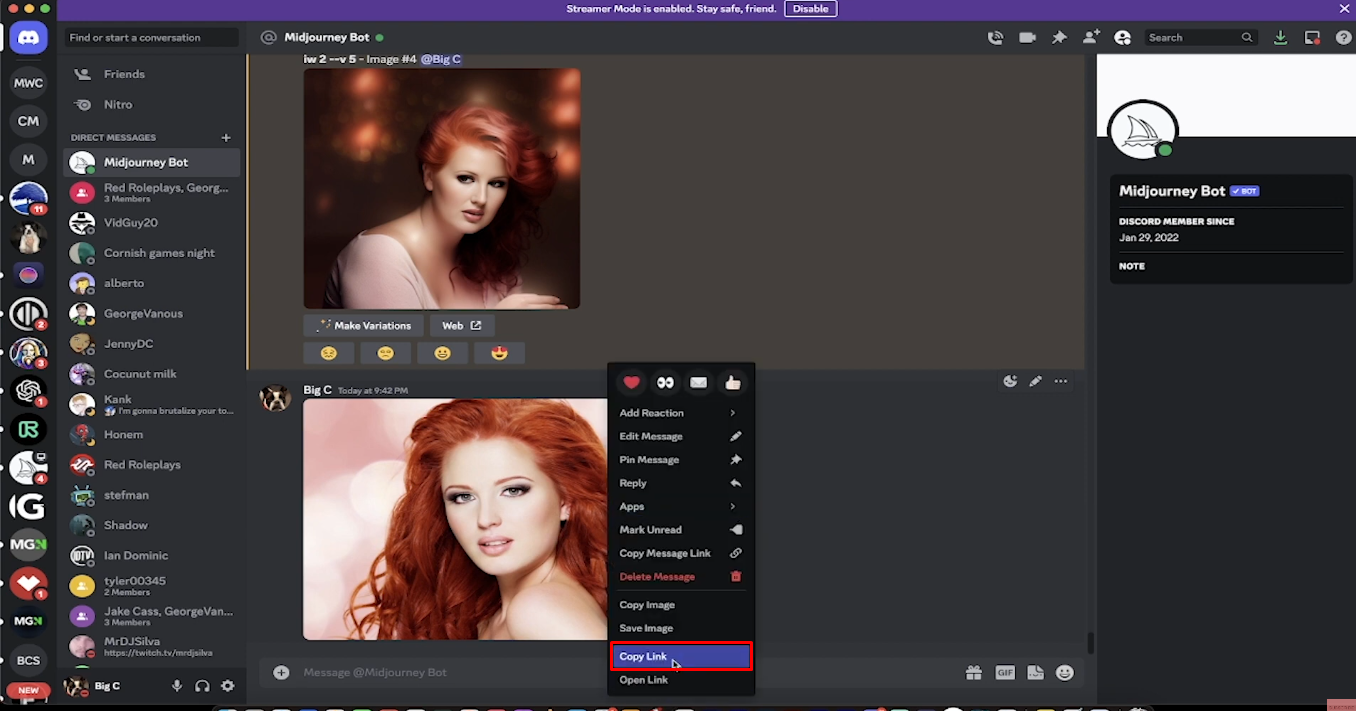Open the inbox icon in the top bar
Image resolution: width=1356 pixels, height=711 pixels.
tap(1312, 37)
